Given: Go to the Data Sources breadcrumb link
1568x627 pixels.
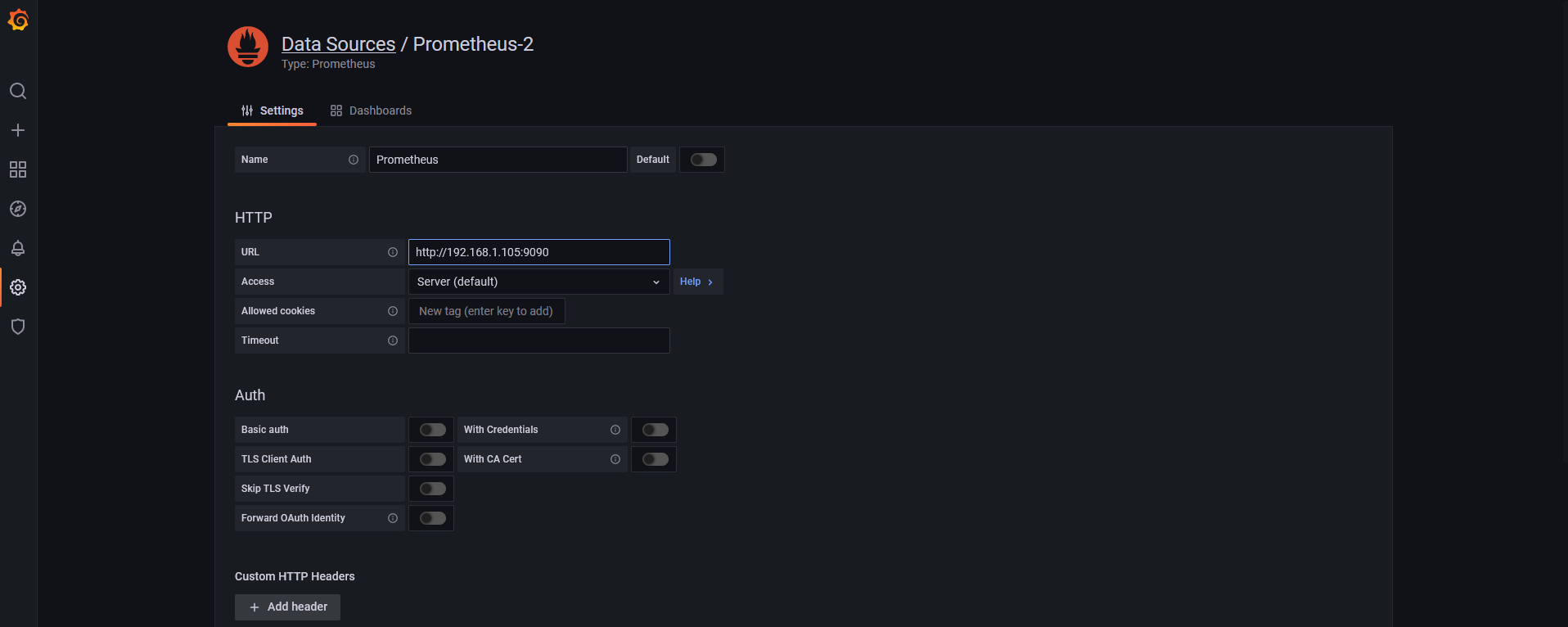Looking at the screenshot, I should 338,44.
